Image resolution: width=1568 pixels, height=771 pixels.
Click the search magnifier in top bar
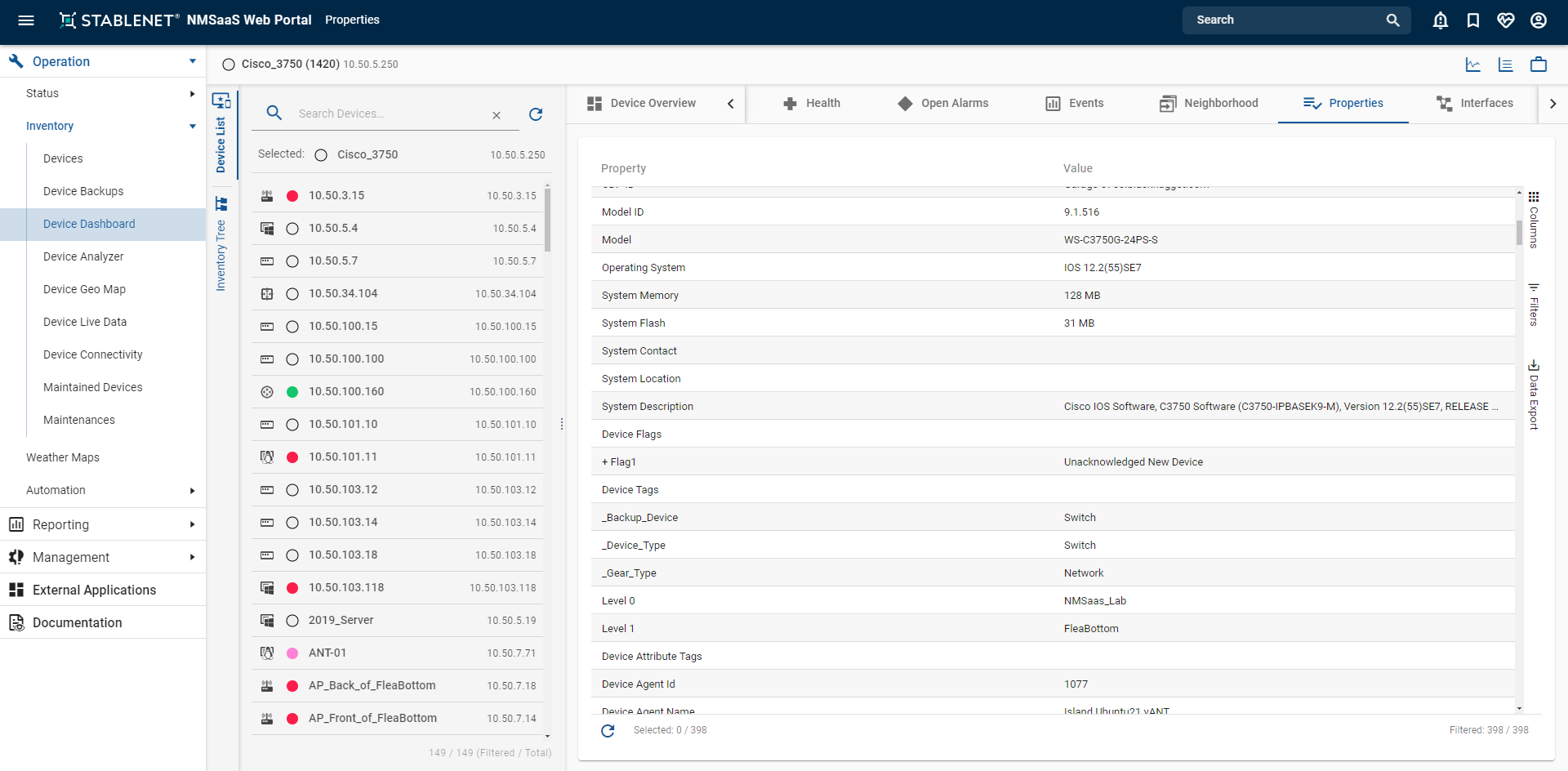[x=1393, y=20]
